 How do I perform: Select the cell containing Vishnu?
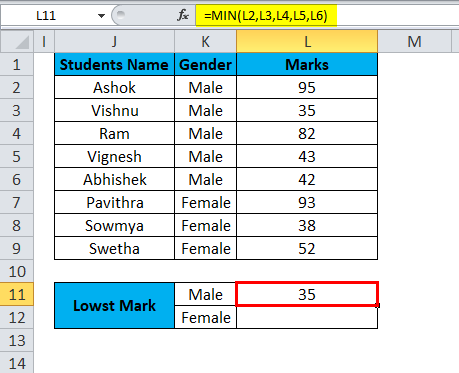click(114, 110)
